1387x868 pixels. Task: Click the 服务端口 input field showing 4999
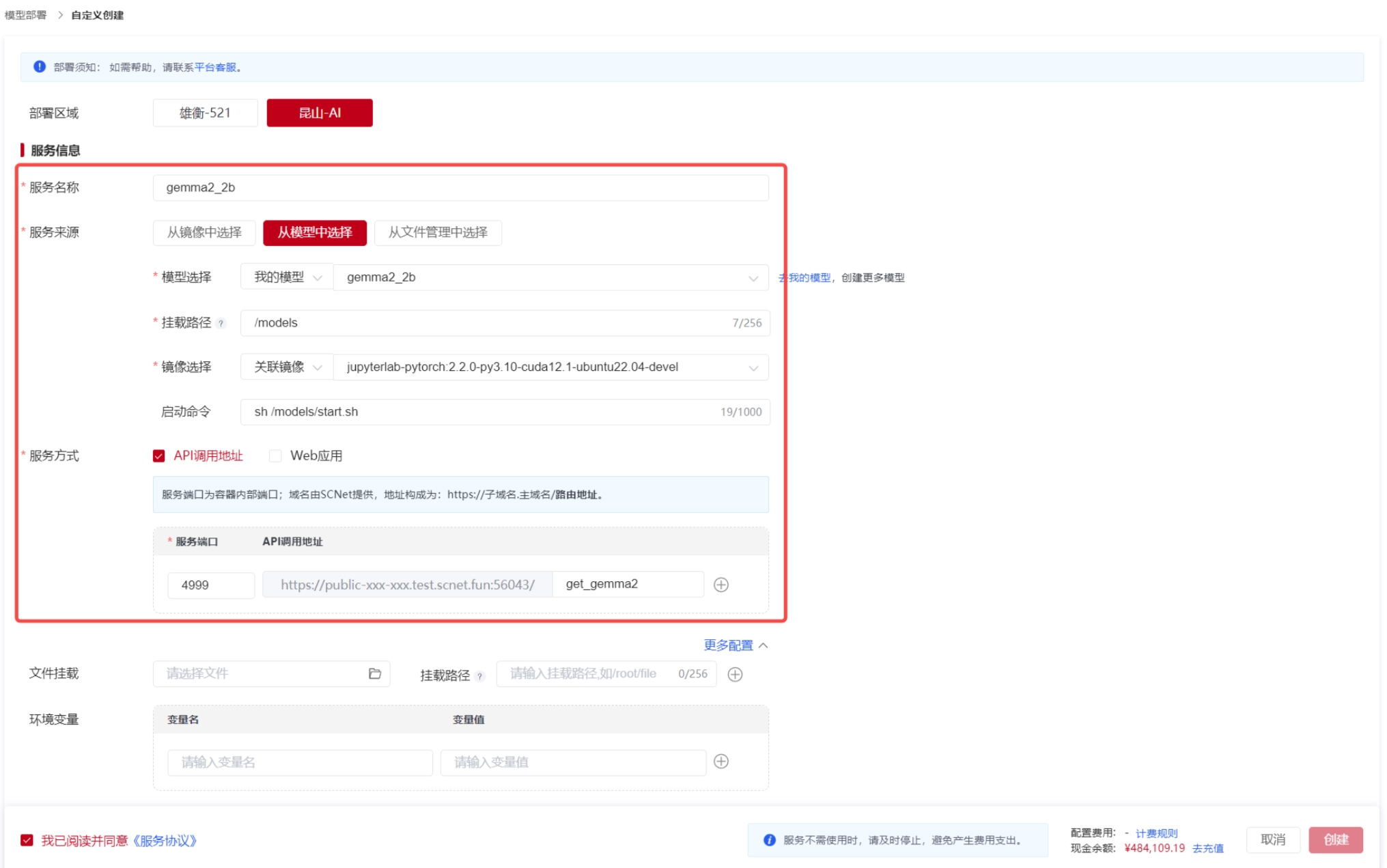coord(210,585)
